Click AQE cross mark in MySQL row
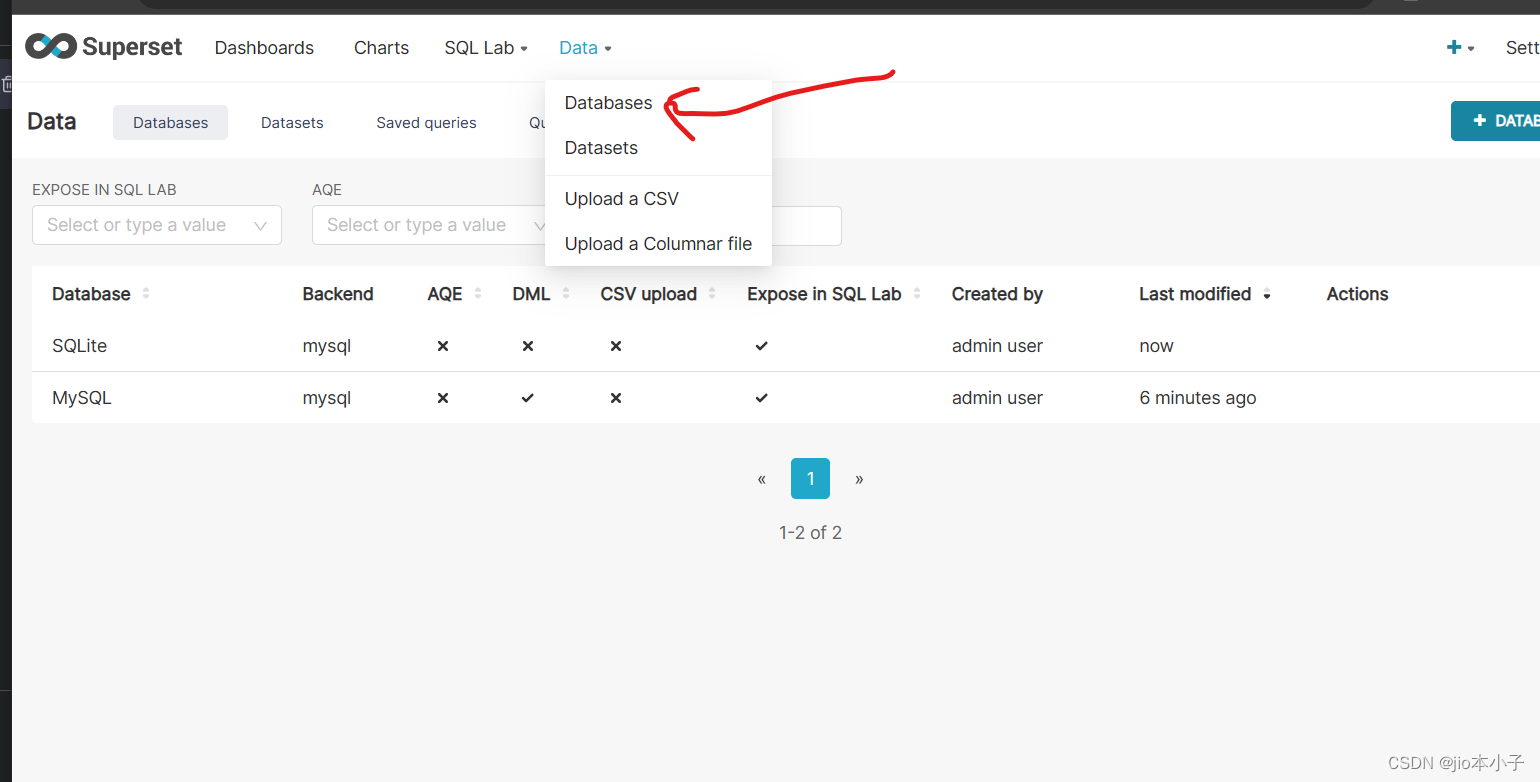1540x782 pixels. pyautogui.click(x=443, y=398)
